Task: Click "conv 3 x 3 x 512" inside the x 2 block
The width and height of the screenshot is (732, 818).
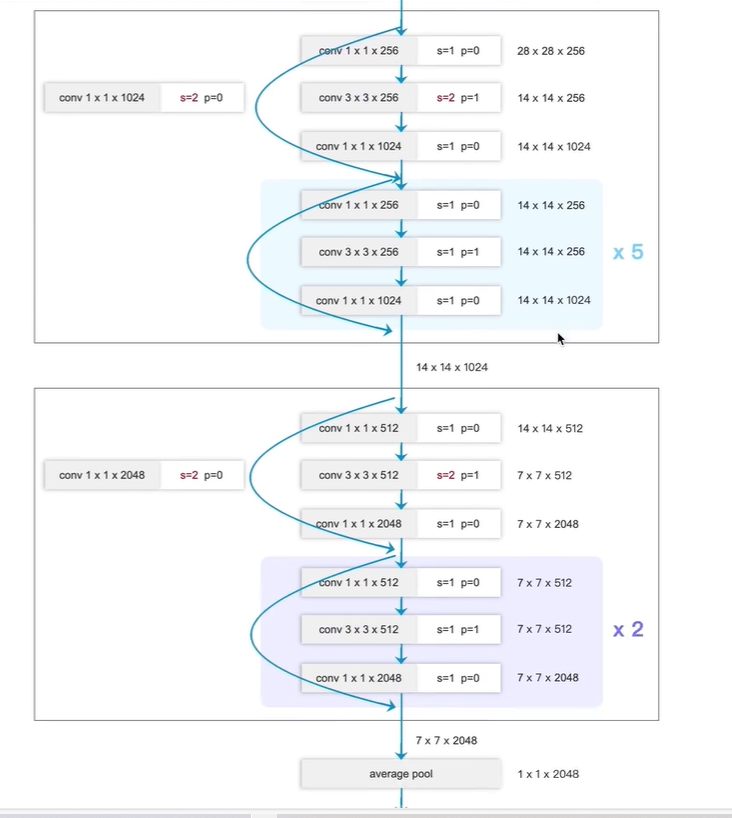Action: 358,629
